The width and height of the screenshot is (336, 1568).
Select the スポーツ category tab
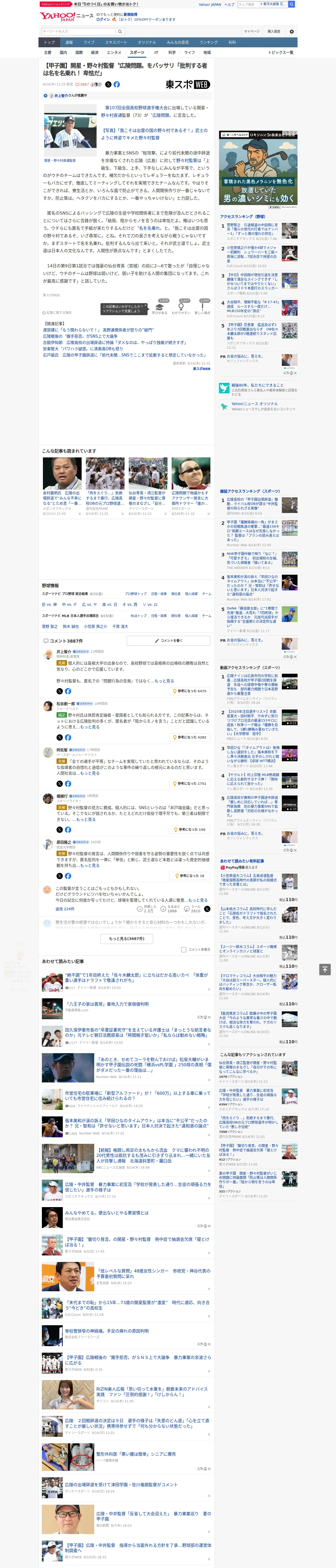137,53
